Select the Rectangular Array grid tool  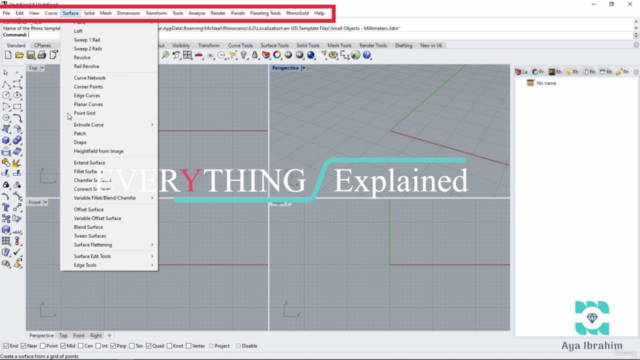[x=6, y=241]
